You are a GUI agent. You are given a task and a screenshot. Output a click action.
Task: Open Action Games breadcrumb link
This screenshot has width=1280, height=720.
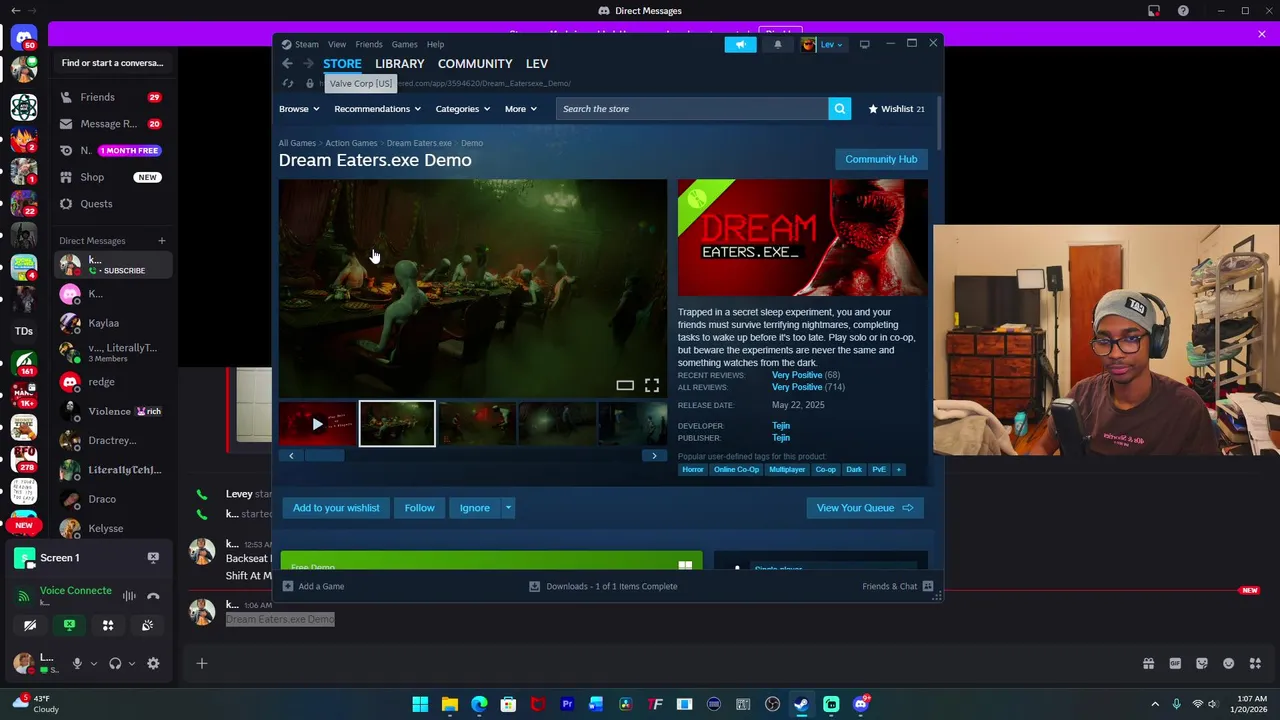pos(351,143)
